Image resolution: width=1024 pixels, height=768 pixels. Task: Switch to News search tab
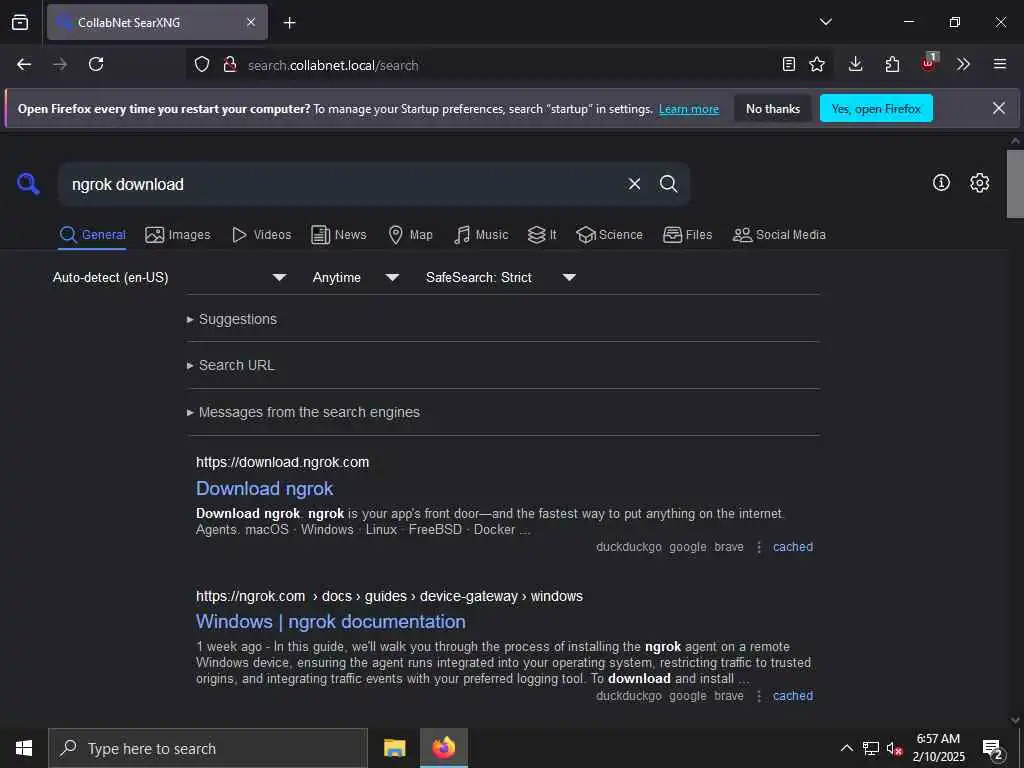(338, 235)
